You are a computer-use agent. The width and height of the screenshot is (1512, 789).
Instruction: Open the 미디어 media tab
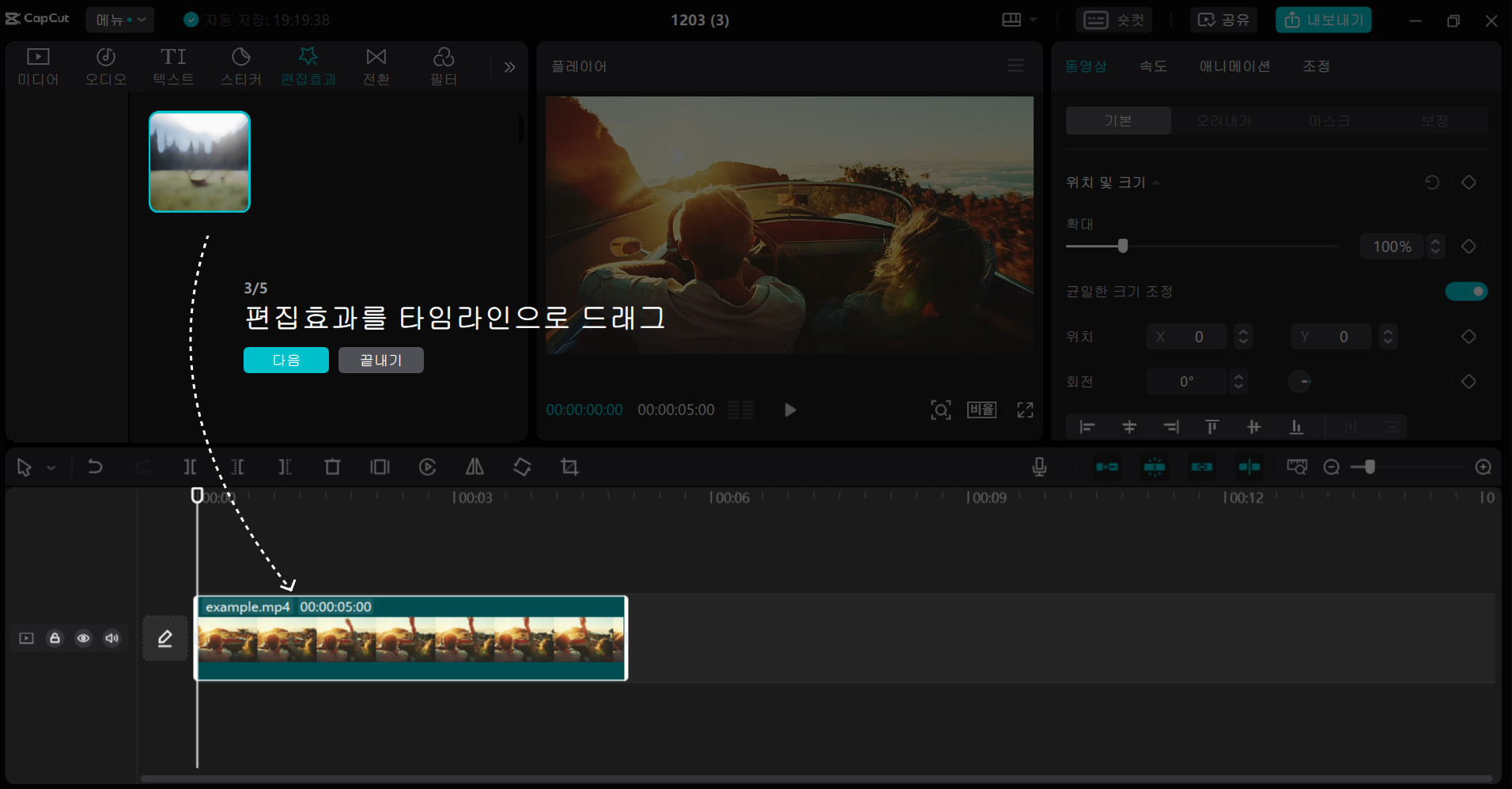pyautogui.click(x=38, y=66)
